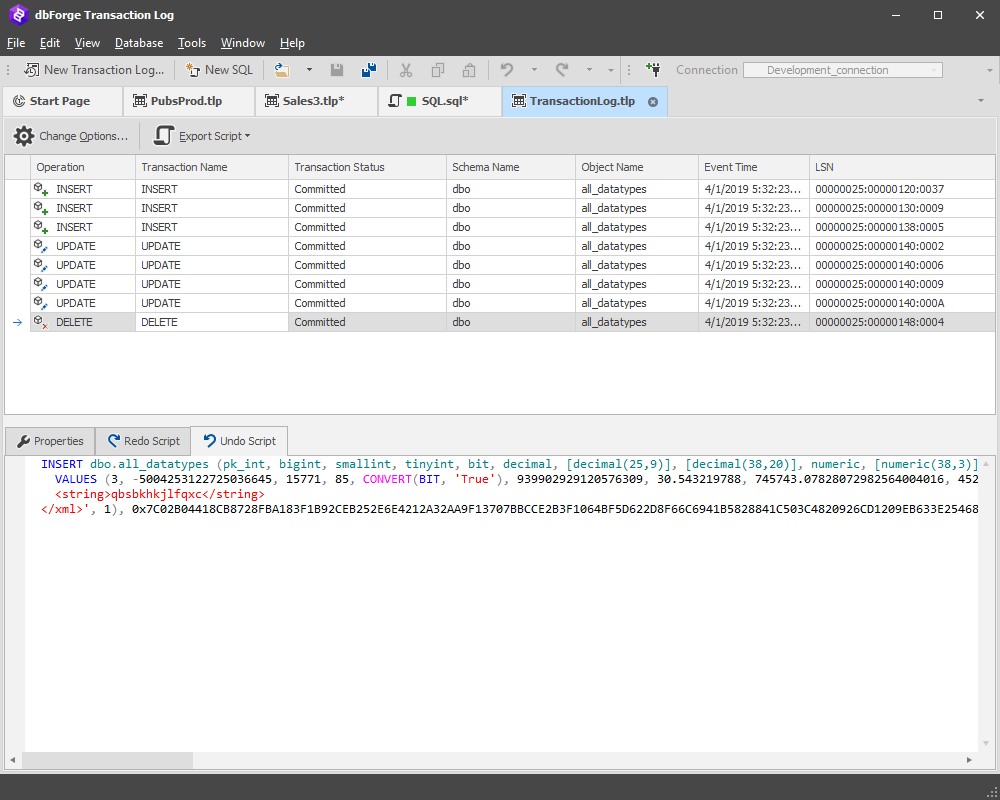Sort by the Operation column header
Screen dimensions: 1000x800
[82, 167]
